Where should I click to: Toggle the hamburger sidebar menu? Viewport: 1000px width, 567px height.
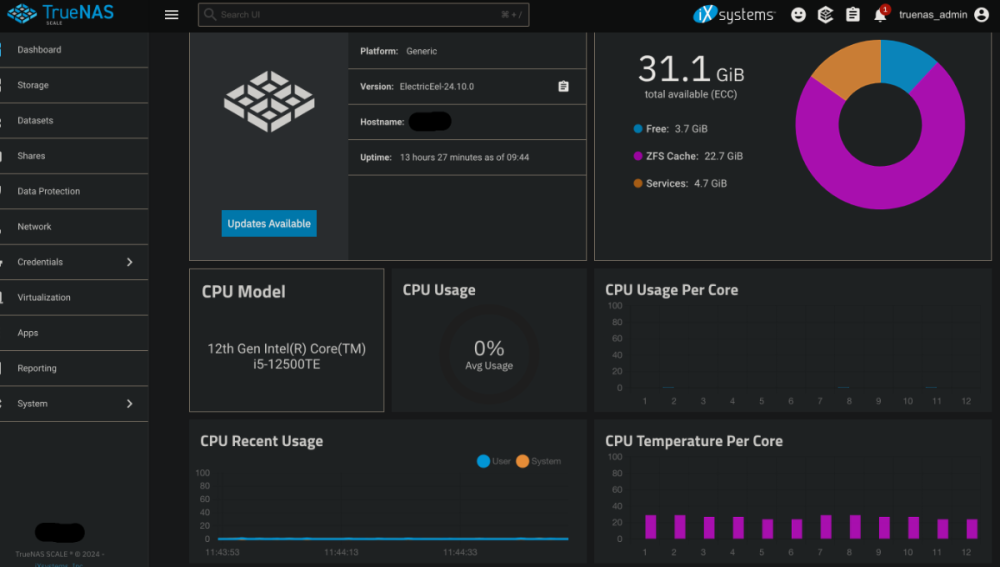click(171, 15)
